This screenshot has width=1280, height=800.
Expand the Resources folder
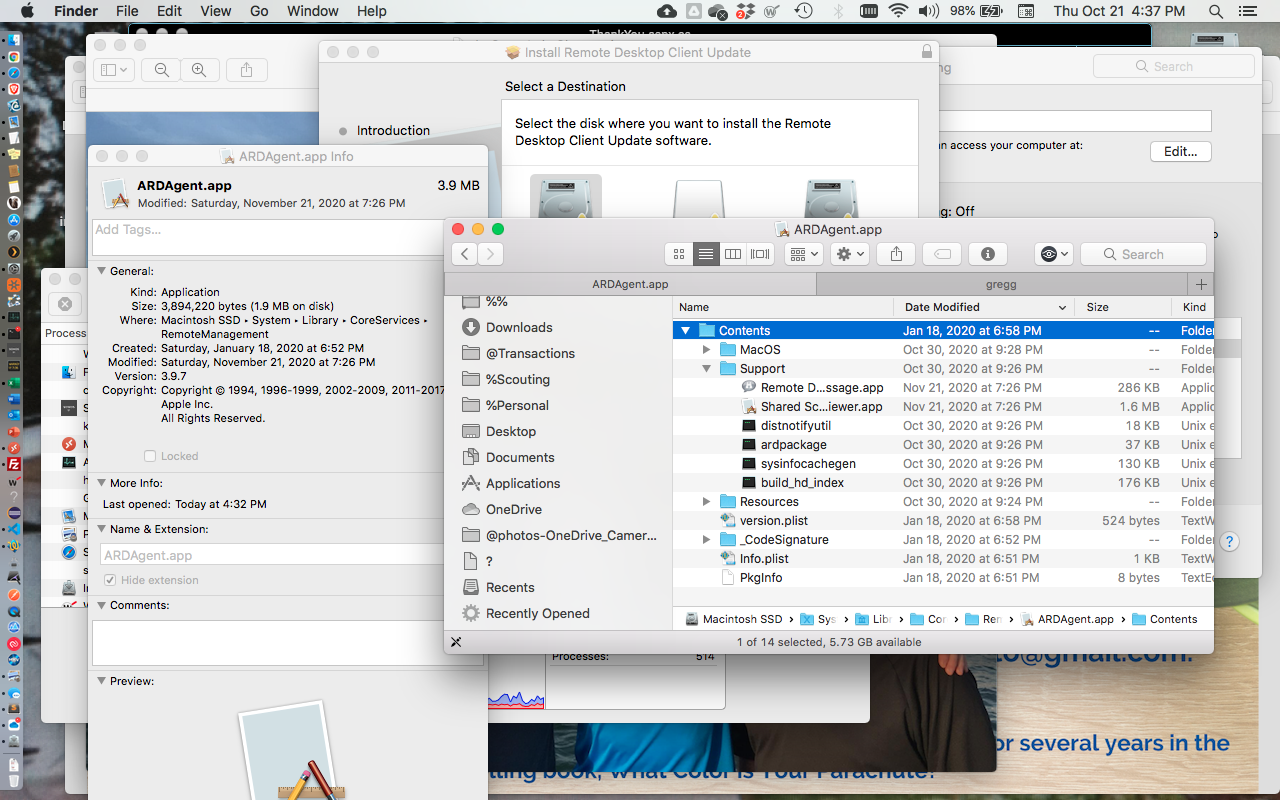coord(706,501)
